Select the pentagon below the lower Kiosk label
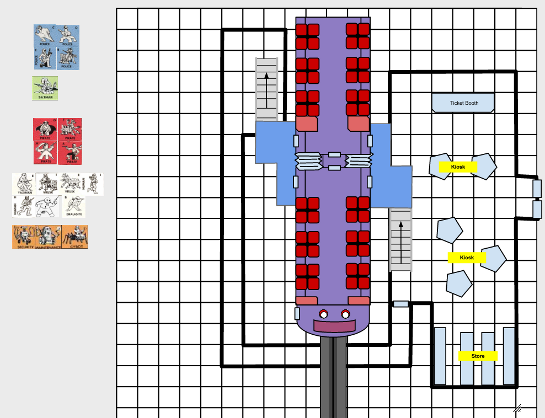Viewport: 545px width, 418px height. (459, 284)
